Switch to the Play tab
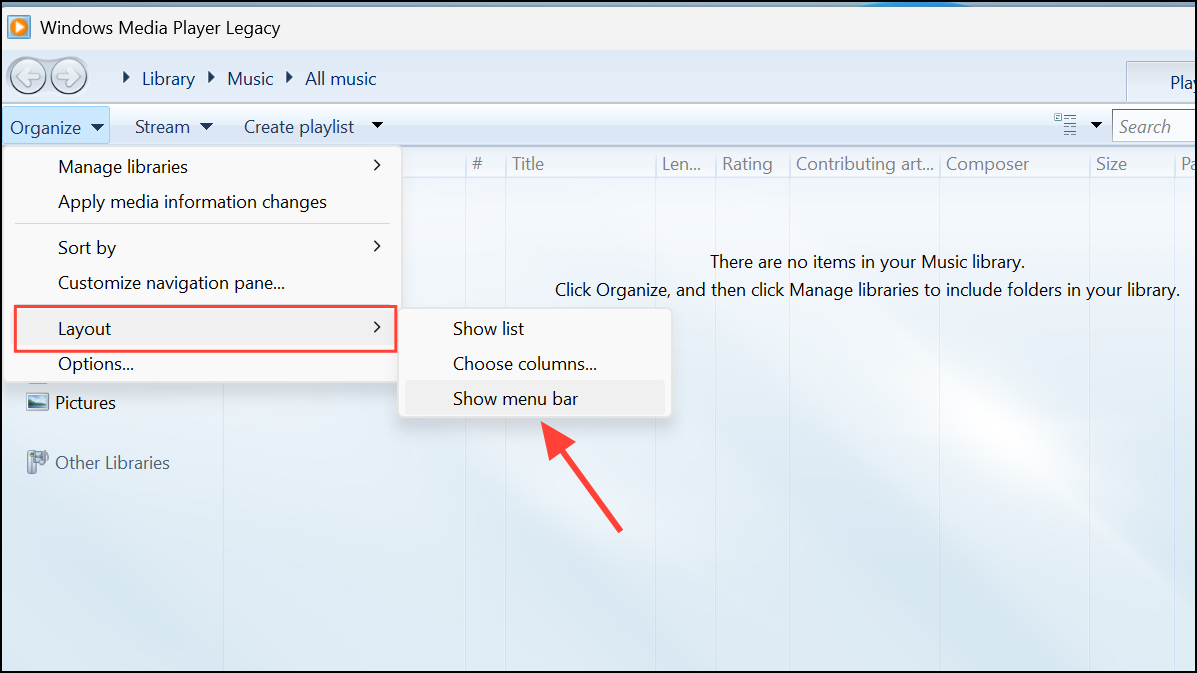1197x673 pixels. (x=1162, y=82)
